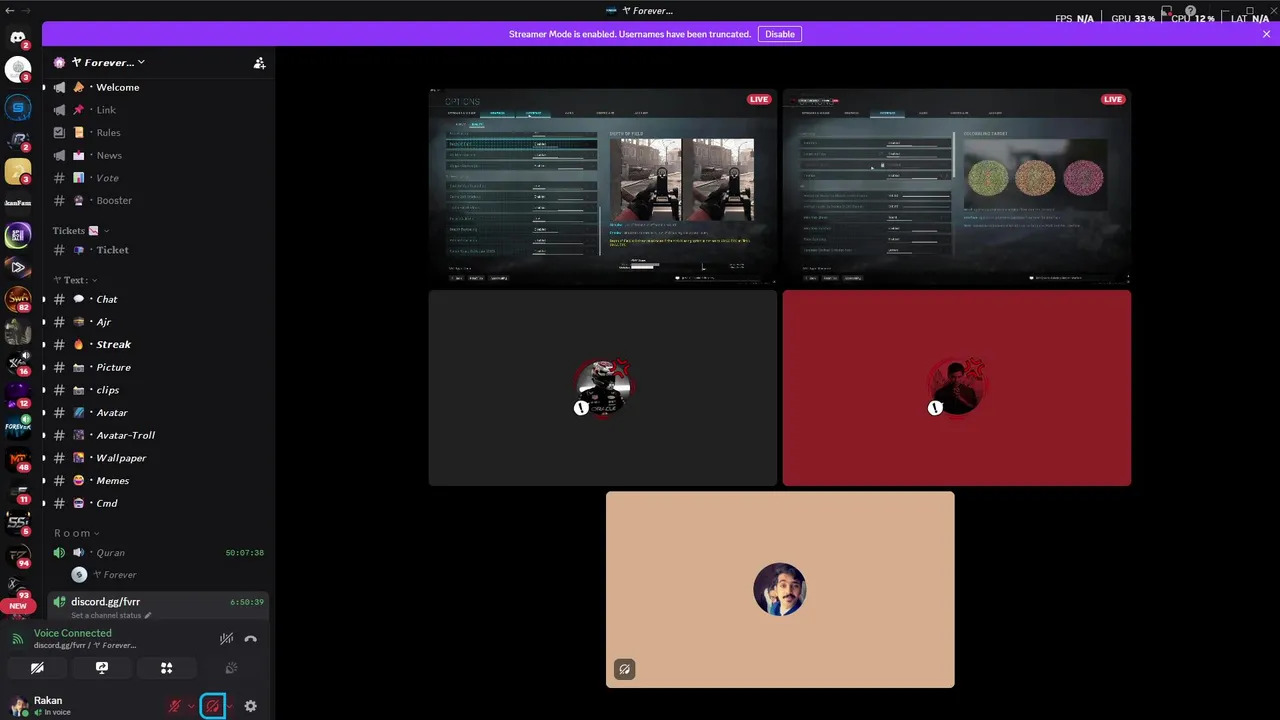
Task: Open server icon with 48 badge
Action: pos(18,460)
